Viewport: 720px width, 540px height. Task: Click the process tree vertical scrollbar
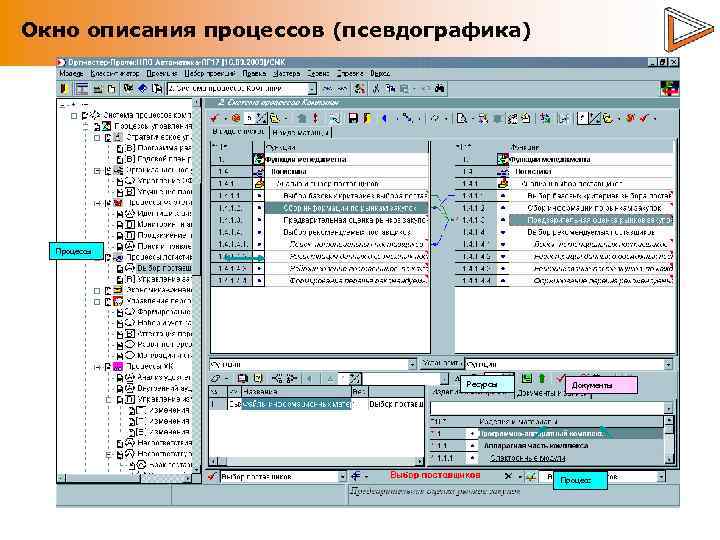tap(197, 287)
